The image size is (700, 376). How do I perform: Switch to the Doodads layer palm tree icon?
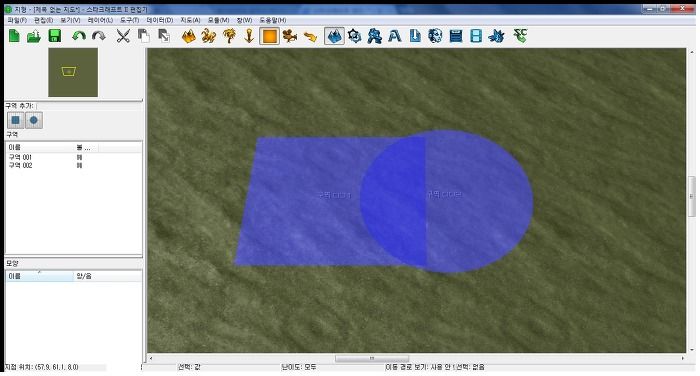click(229, 36)
